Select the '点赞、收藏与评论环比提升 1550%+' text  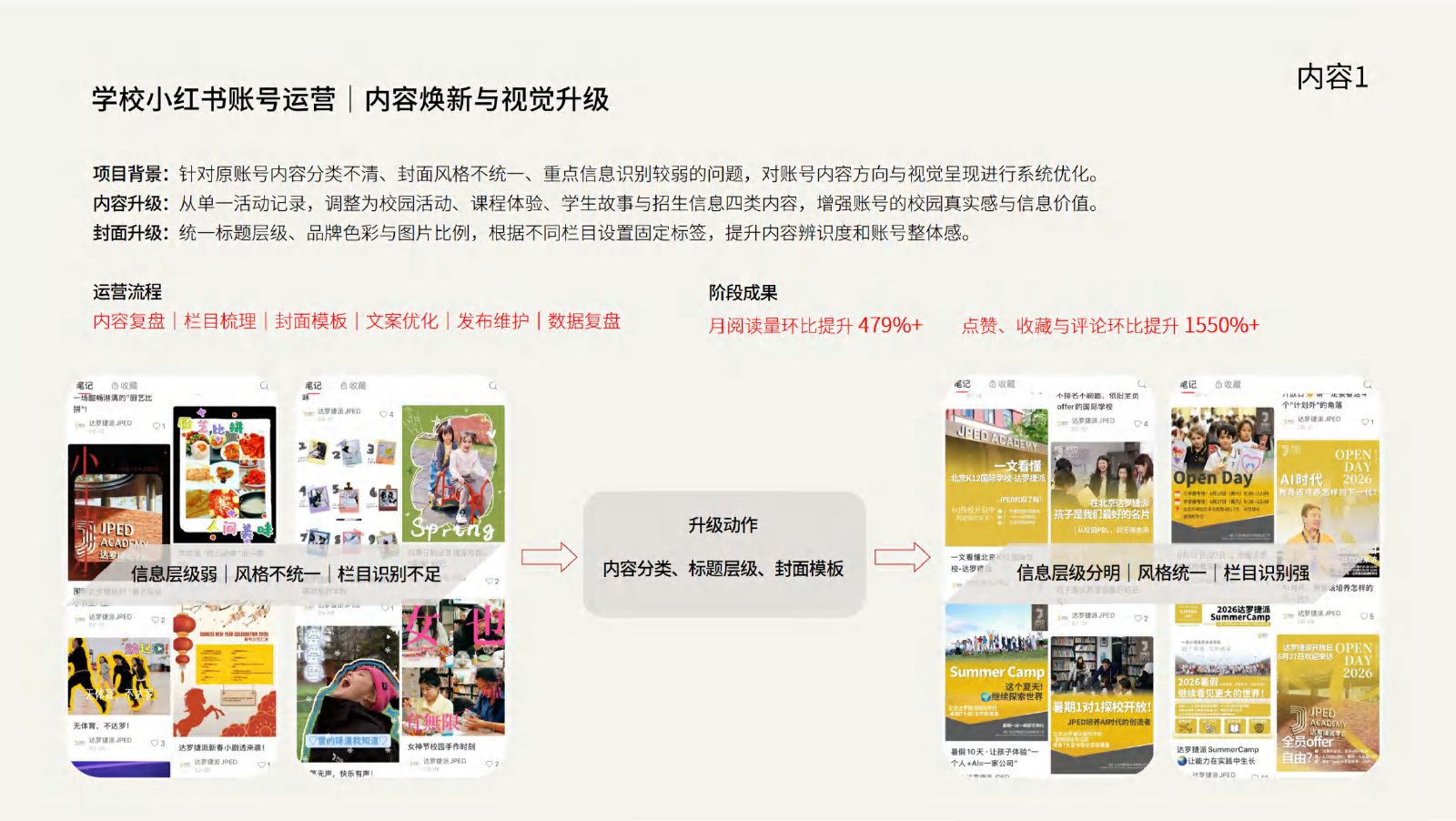point(1110,325)
